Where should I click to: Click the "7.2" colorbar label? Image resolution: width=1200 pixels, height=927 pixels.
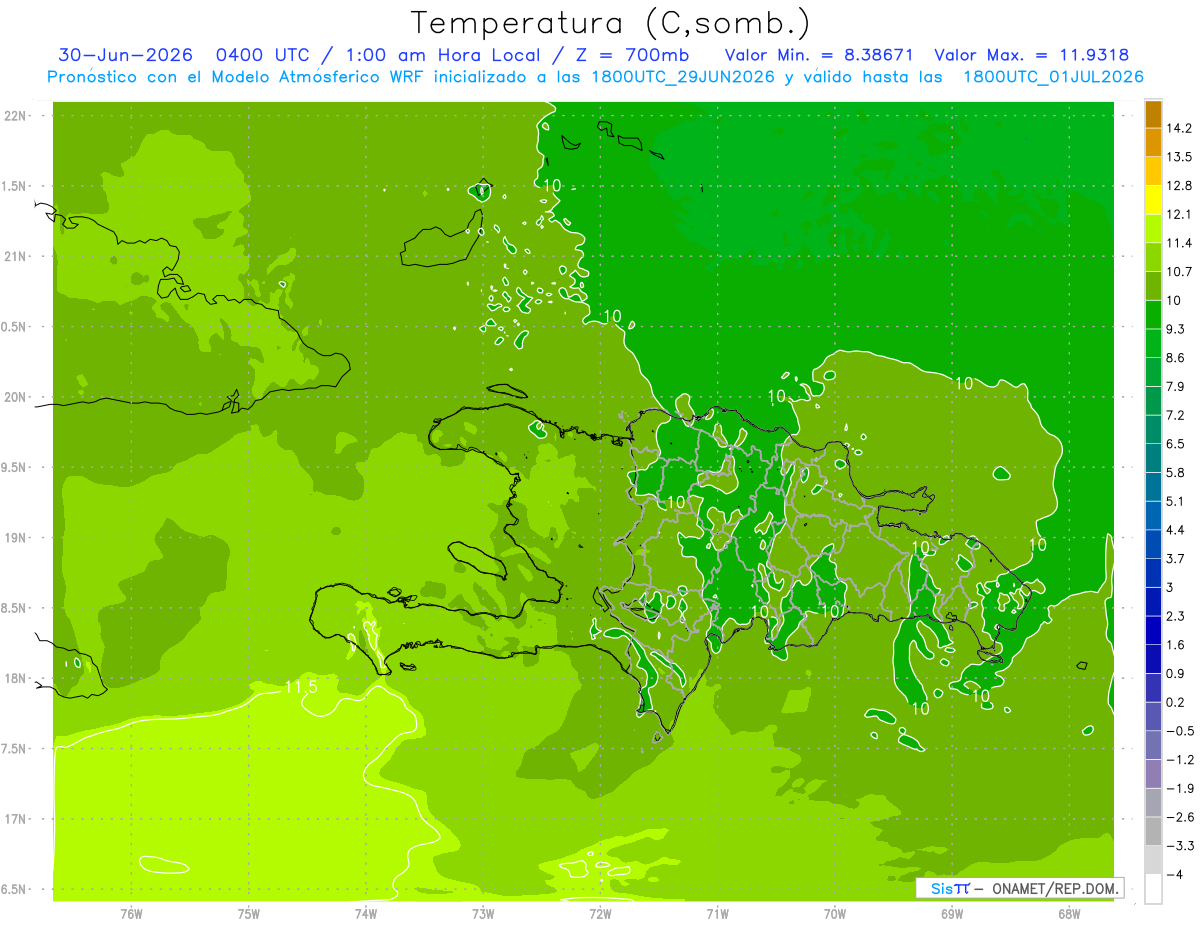click(1176, 415)
